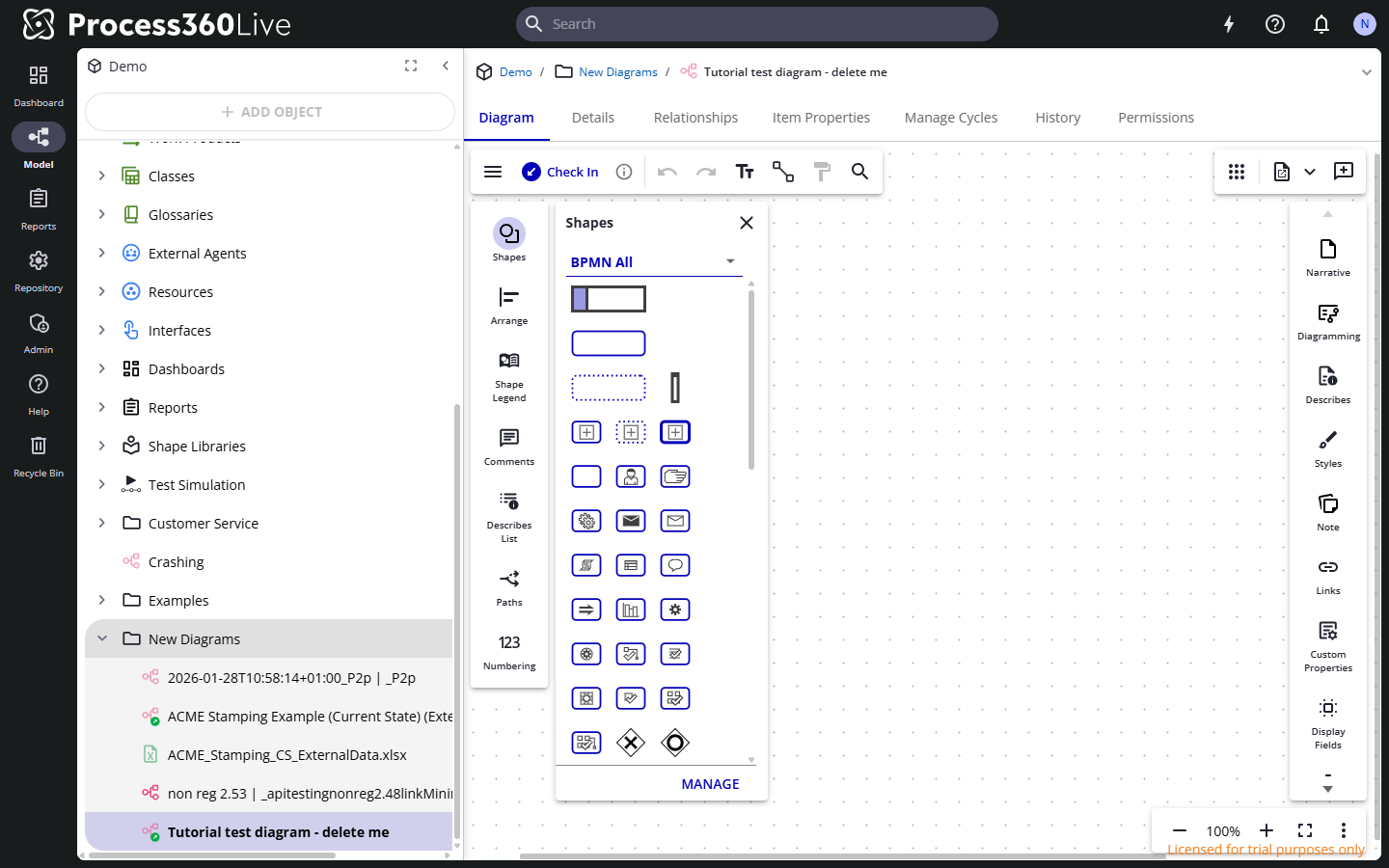Select the Connector line tool
This screenshot has height=868, width=1389.
(x=783, y=172)
